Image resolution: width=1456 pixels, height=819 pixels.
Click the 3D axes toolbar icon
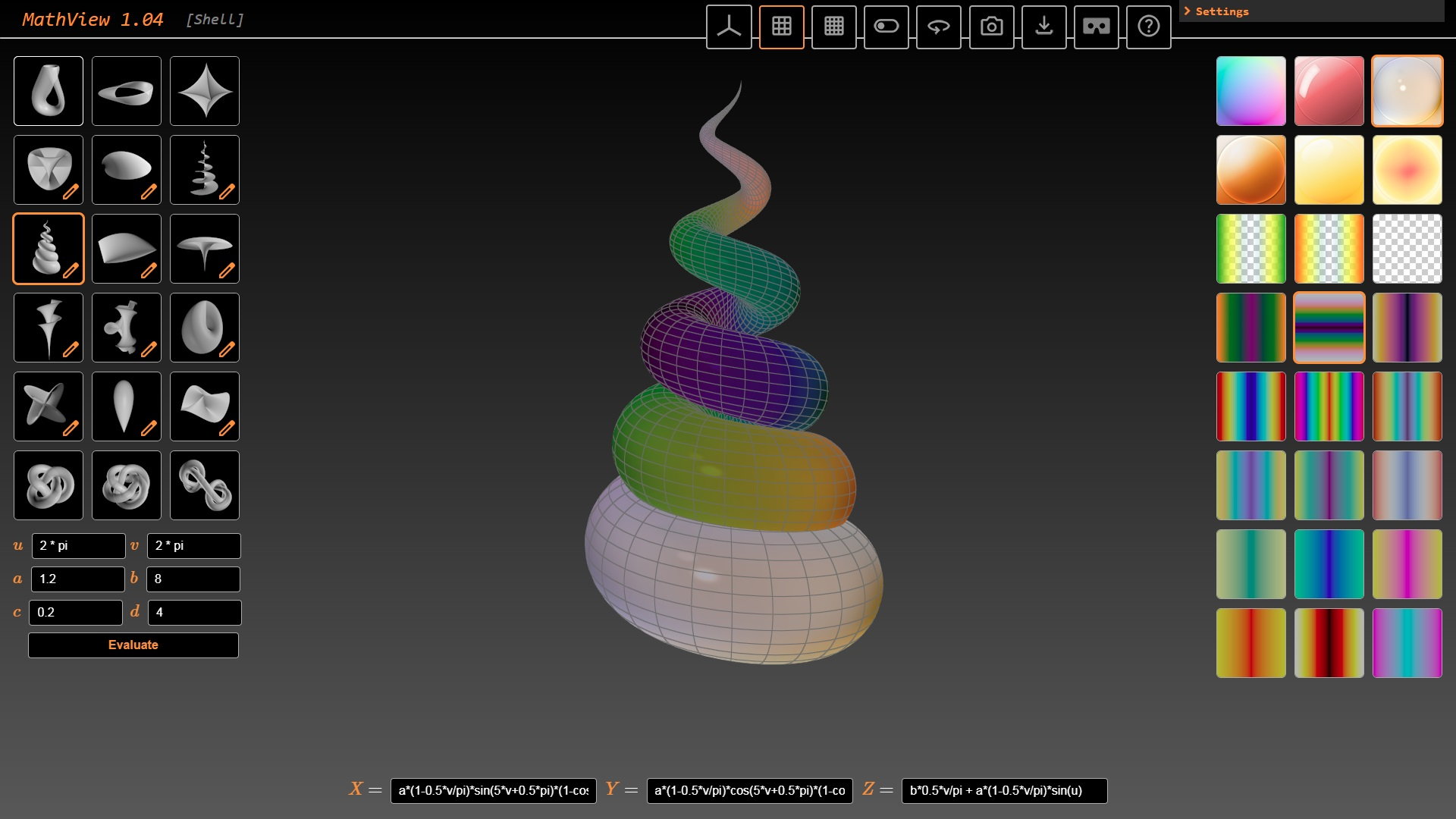pyautogui.click(x=729, y=27)
